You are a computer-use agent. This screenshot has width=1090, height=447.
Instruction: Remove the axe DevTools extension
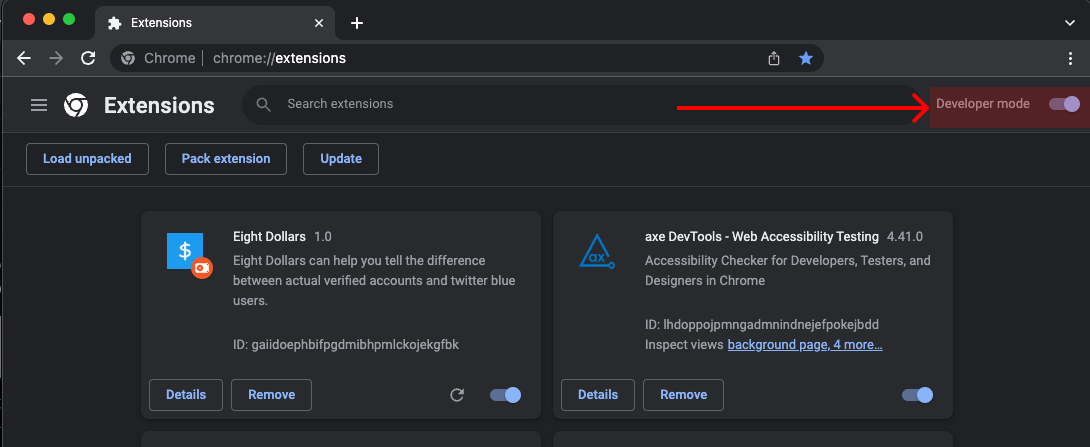pos(683,395)
